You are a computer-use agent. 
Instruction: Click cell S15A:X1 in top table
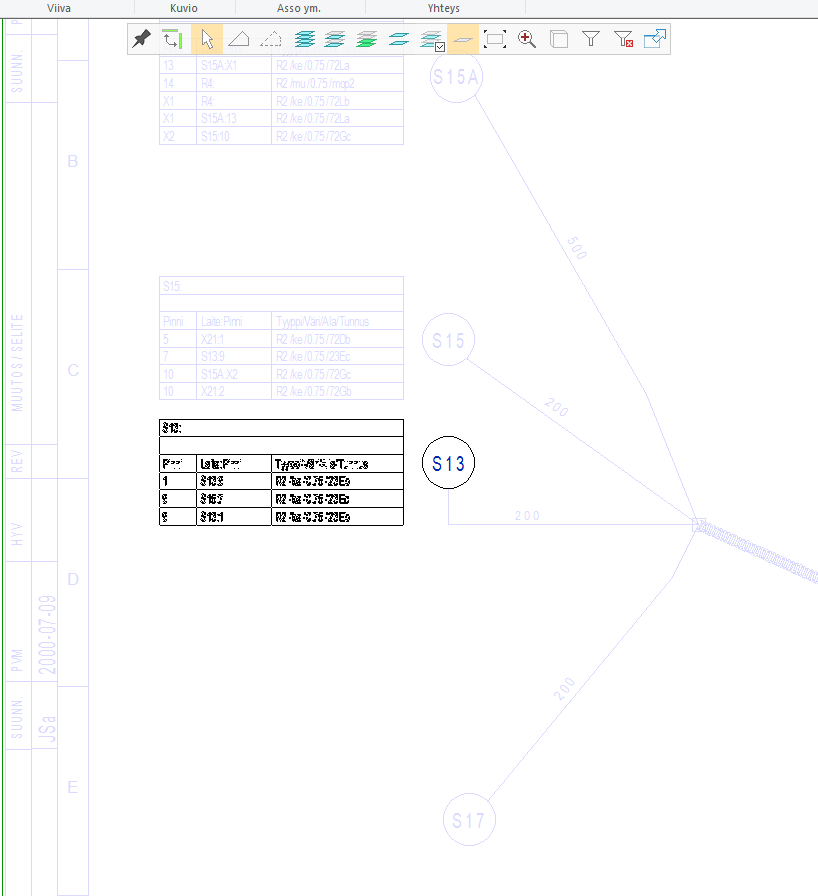[x=234, y=66]
